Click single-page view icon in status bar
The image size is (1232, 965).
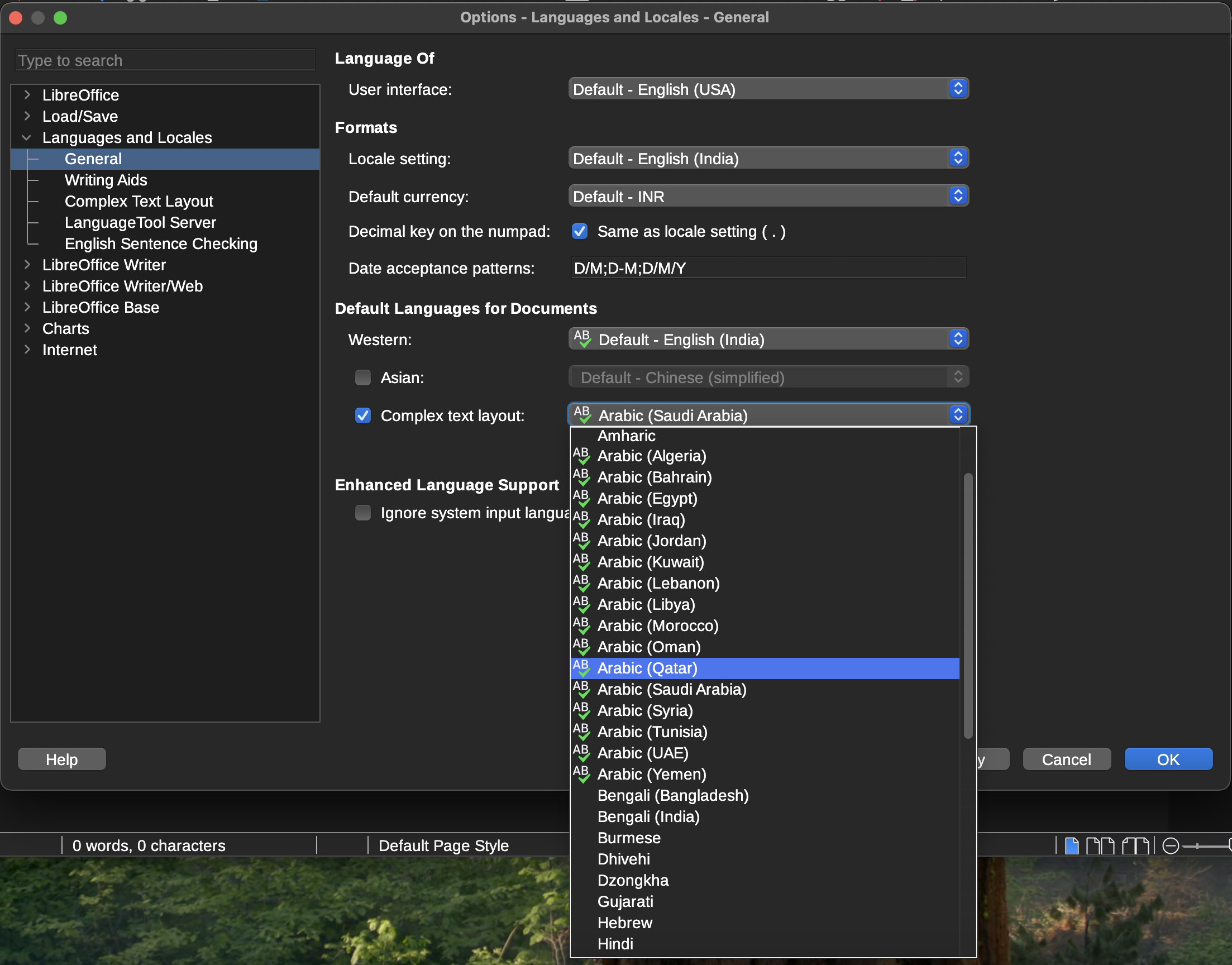pos(1071,846)
